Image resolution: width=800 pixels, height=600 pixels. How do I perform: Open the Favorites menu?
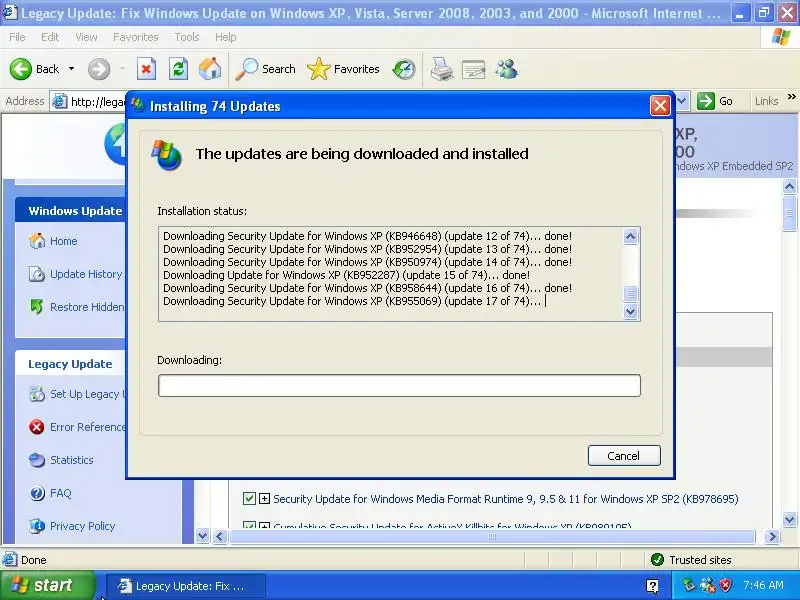pyautogui.click(x=136, y=37)
